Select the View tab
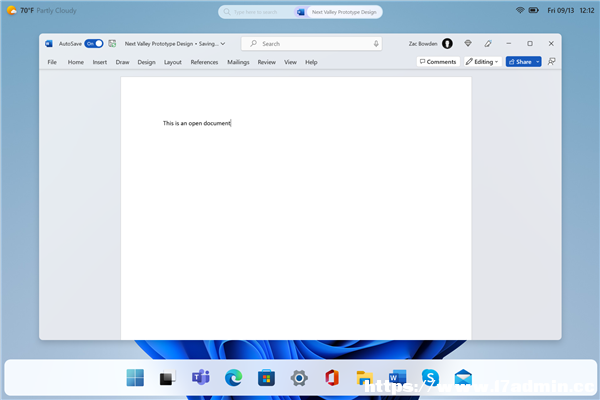The height and width of the screenshot is (400, 600). click(290, 62)
